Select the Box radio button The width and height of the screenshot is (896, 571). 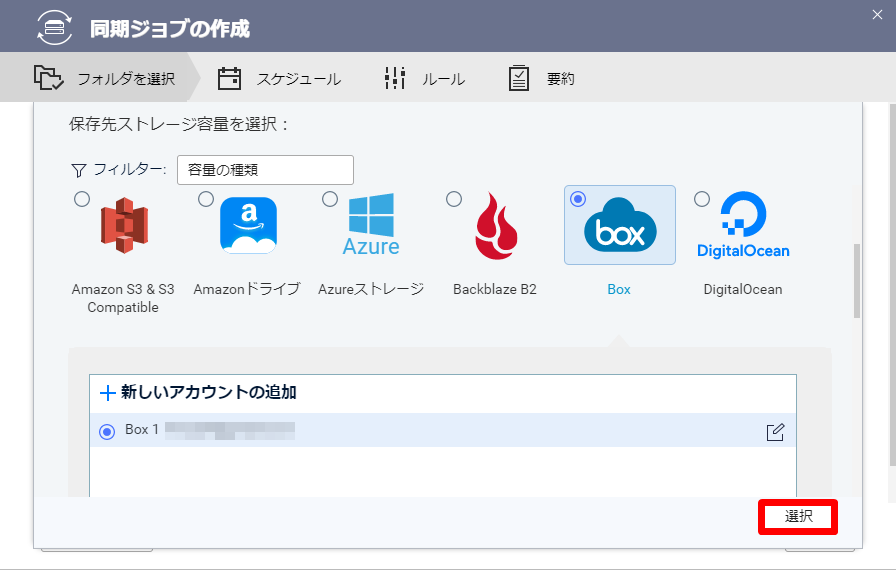pos(578,199)
